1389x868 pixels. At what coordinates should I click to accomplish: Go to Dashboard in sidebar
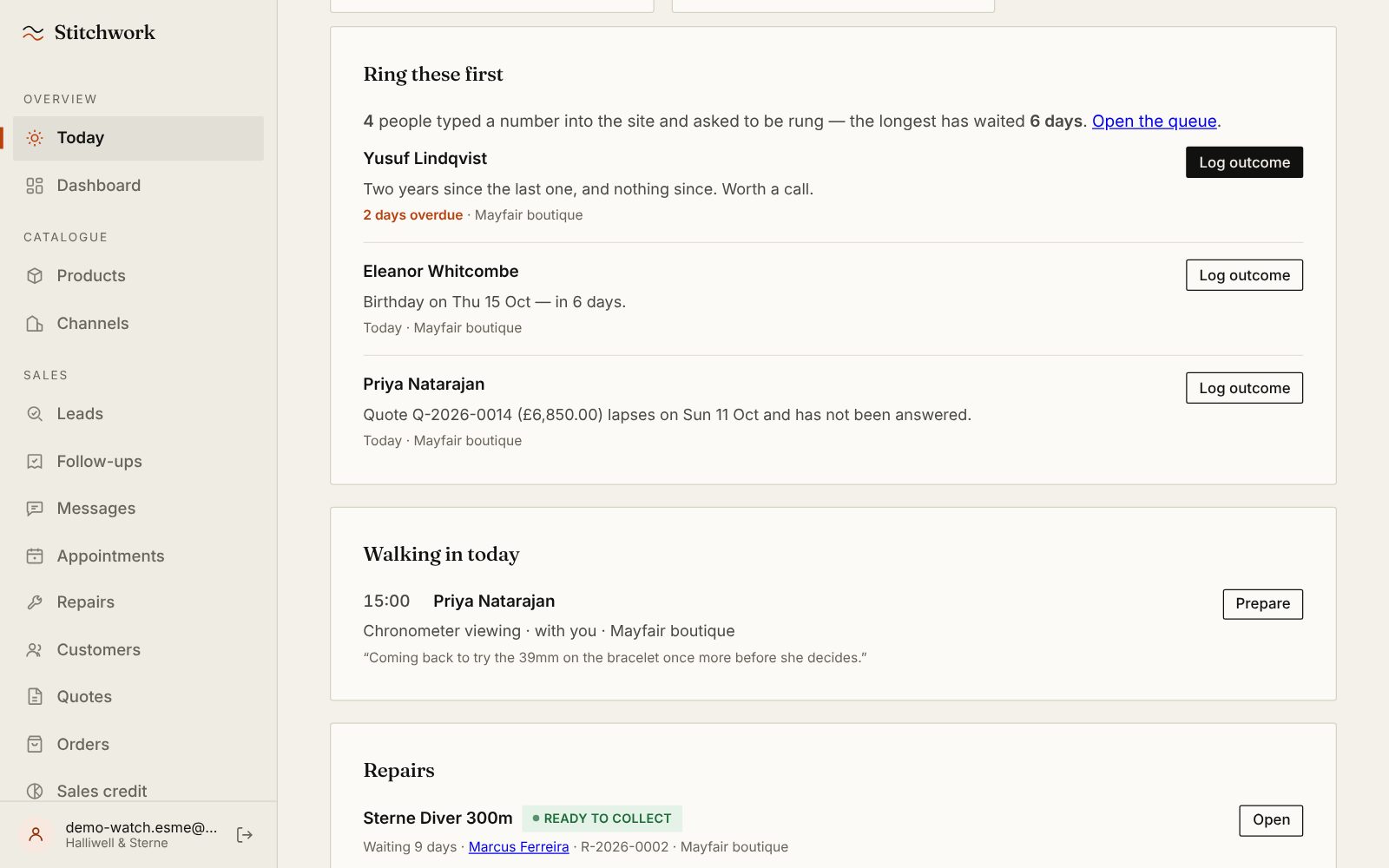point(138,186)
